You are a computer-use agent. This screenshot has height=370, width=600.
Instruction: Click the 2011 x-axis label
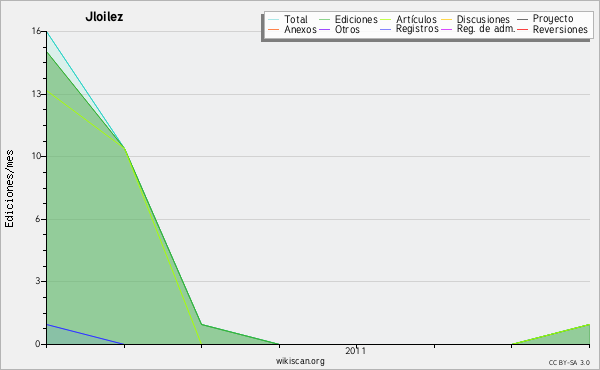(355, 350)
